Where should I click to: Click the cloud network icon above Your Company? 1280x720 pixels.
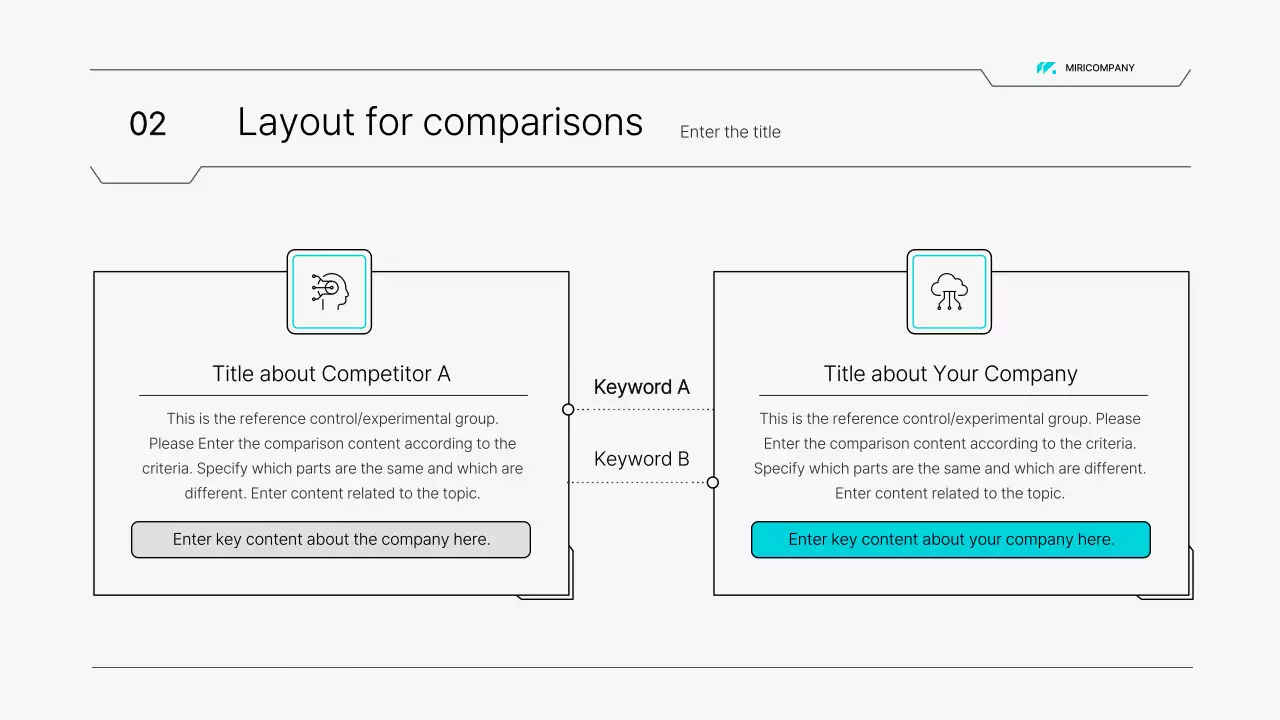tap(949, 291)
